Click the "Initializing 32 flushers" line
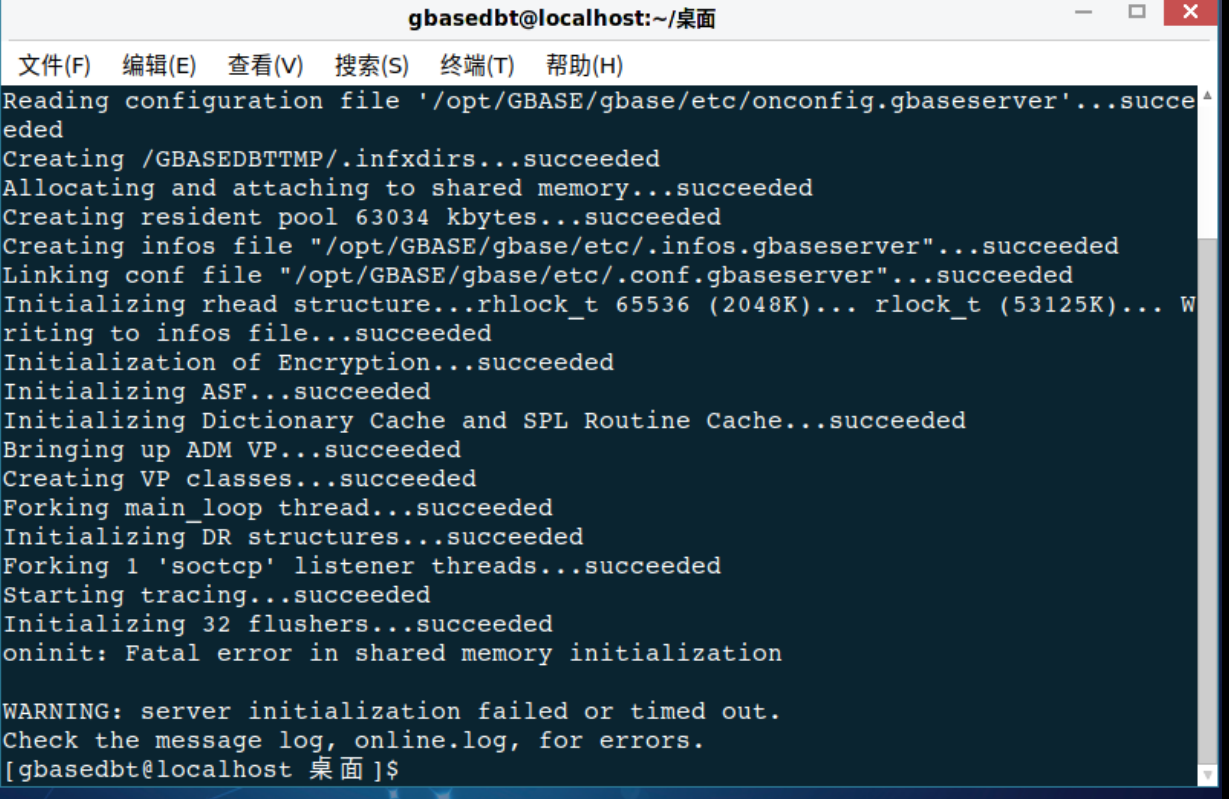 tap(277, 625)
